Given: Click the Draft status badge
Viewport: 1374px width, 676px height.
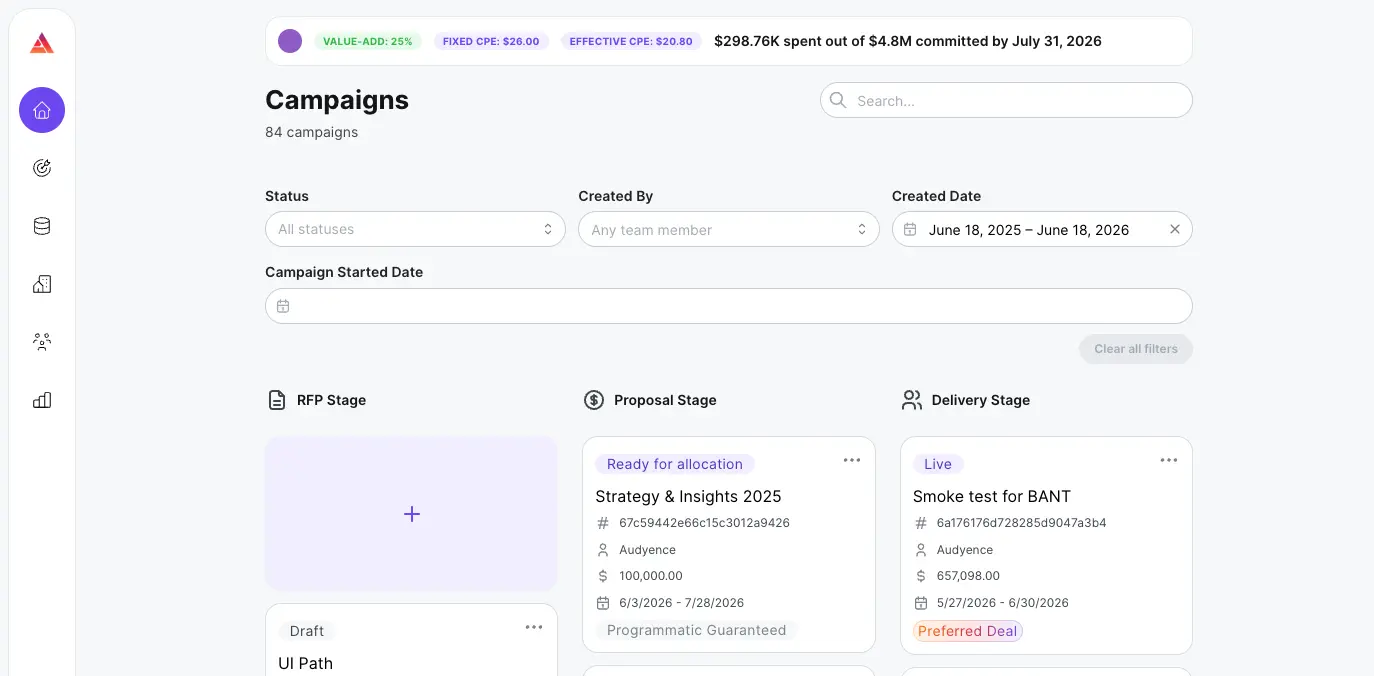Looking at the screenshot, I should point(307,631).
